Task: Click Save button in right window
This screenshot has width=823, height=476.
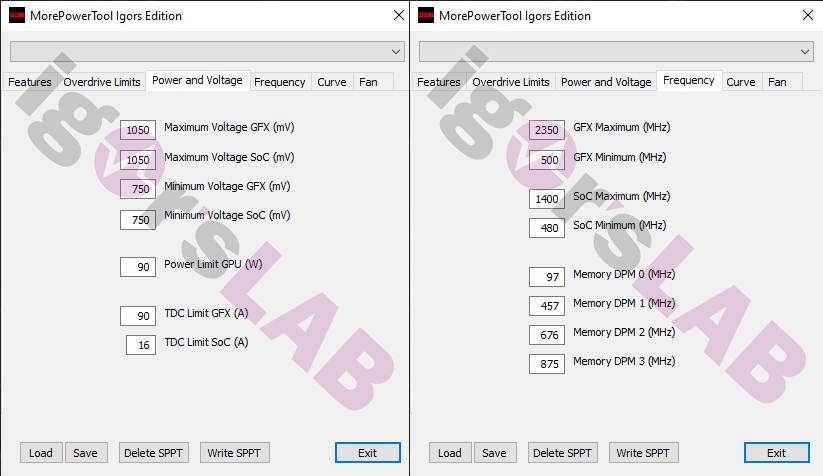Action: click(x=495, y=453)
